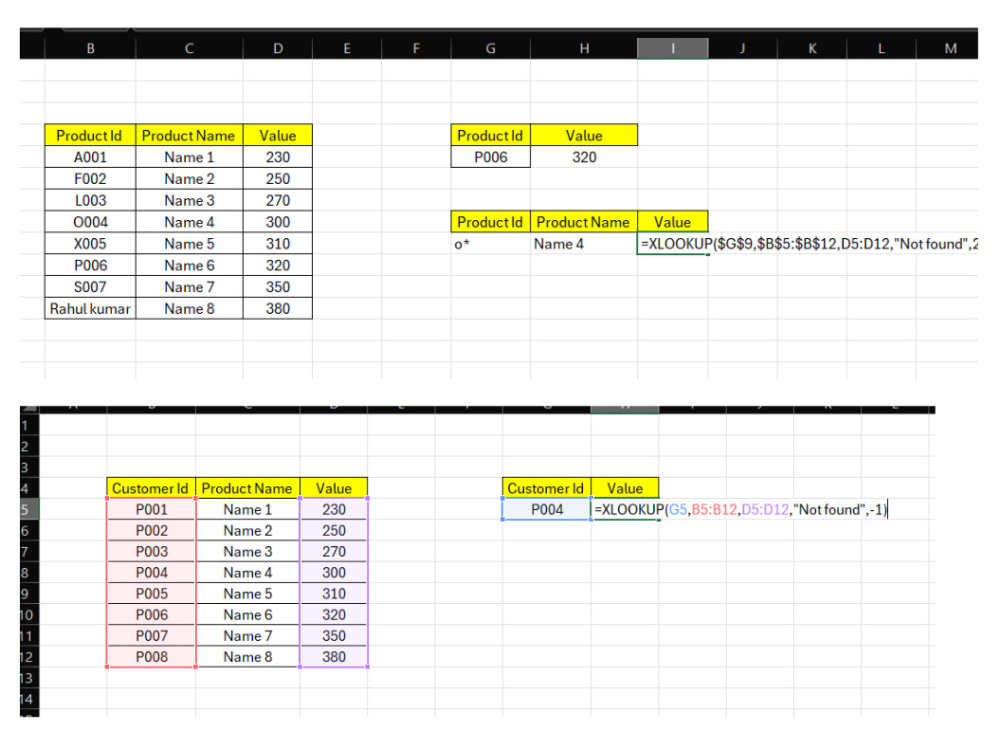Select highlighted column I header
Image resolution: width=1000 pixels, height=750 pixels.
tap(673, 48)
